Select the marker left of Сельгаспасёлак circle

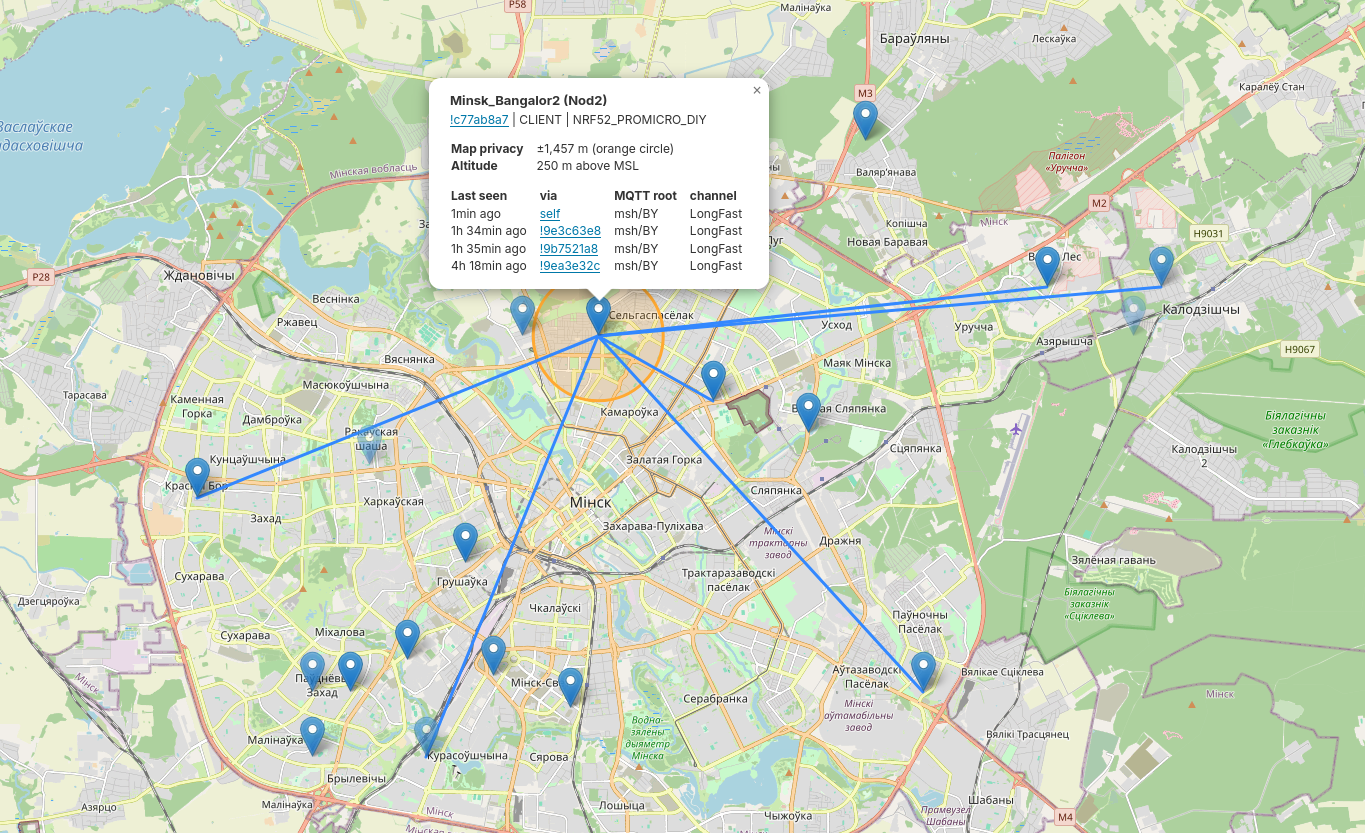[x=522, y=315]
